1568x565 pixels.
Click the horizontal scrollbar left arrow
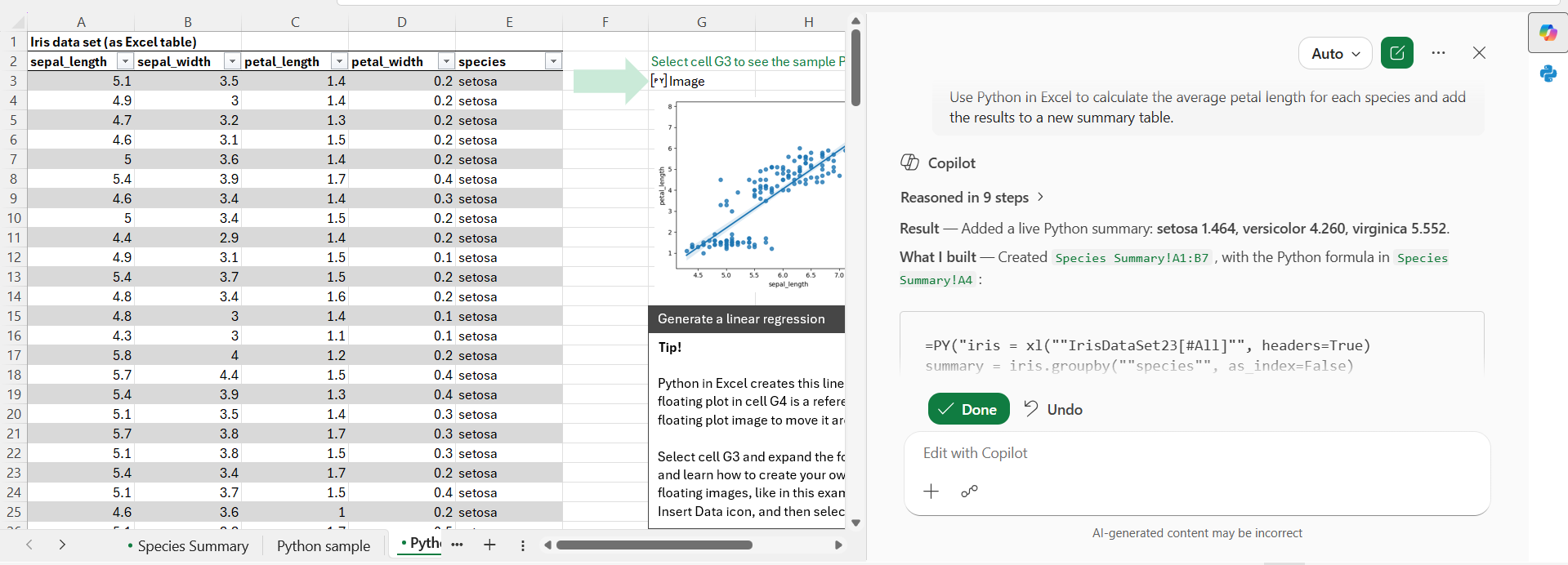pos(547,545)
